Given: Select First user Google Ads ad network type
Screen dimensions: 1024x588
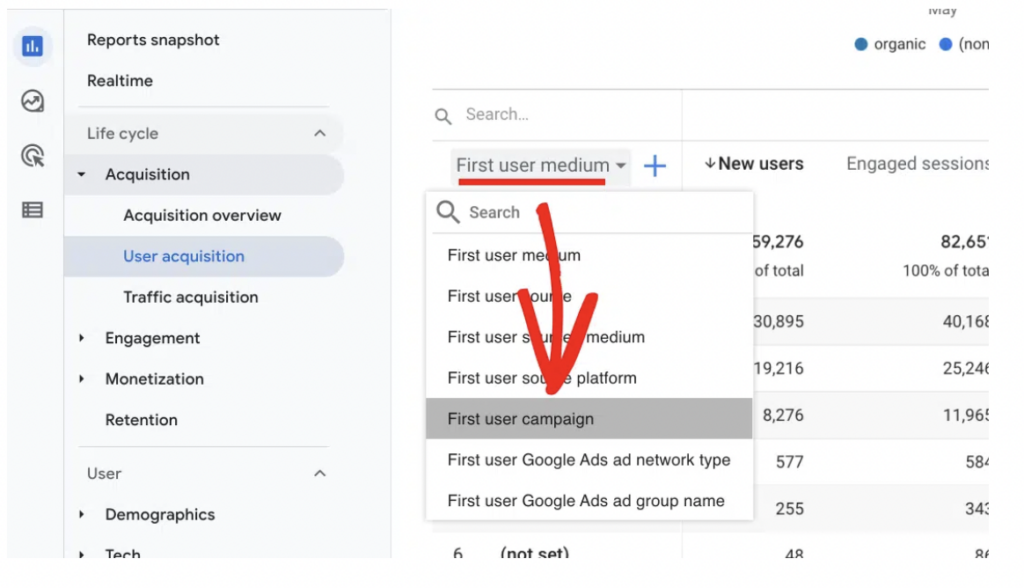Looking at the screenshot, I should 589,460.
